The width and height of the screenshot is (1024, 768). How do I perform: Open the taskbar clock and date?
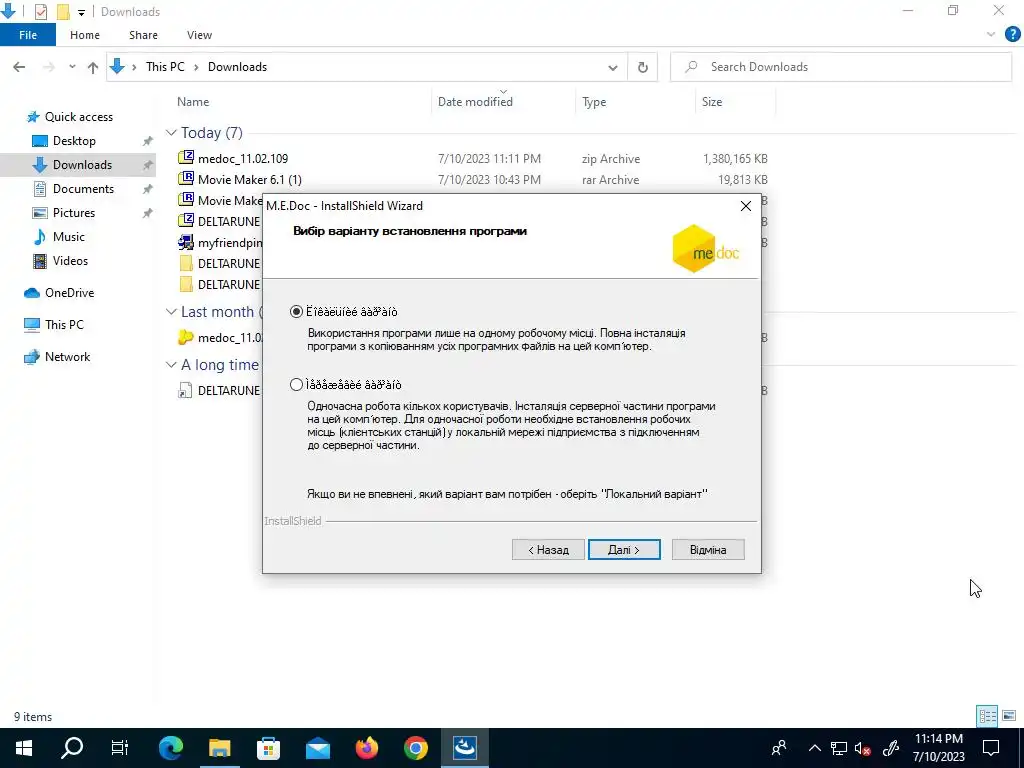point(938,748)
